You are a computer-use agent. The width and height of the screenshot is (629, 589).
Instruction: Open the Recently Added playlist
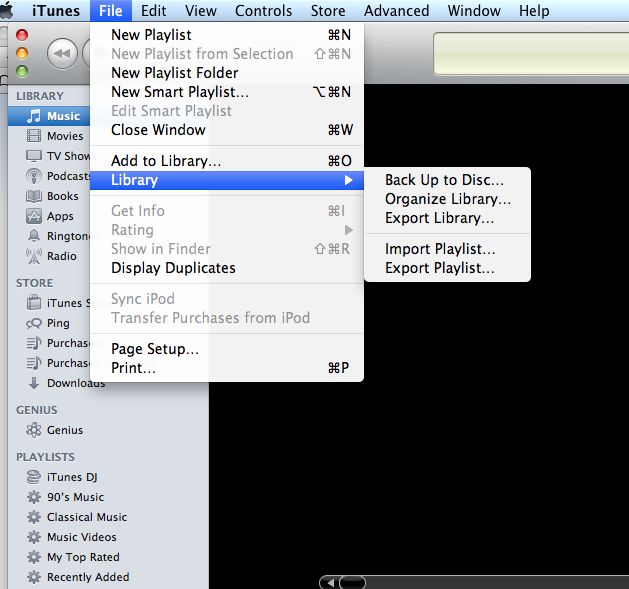pyautogui.click(x=88, y=577)
